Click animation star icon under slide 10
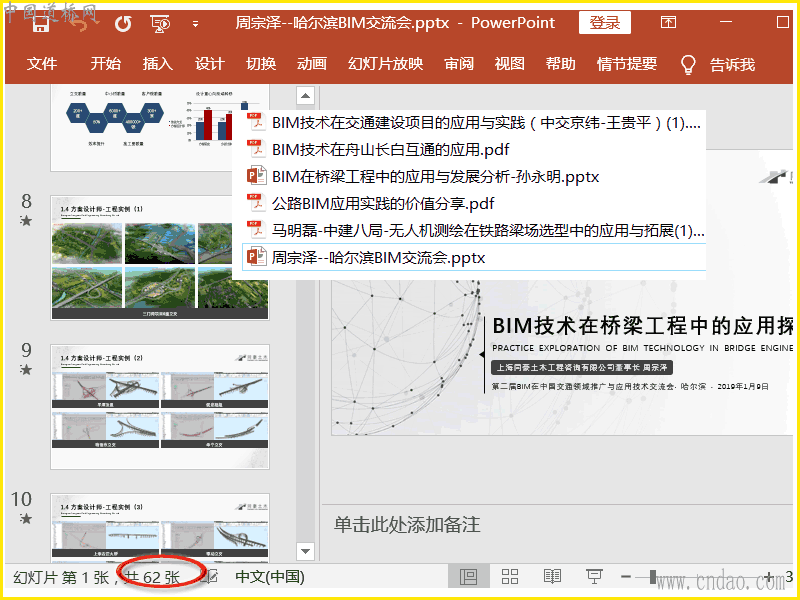The height and width of the screenshot is (600, 800). 26,519
